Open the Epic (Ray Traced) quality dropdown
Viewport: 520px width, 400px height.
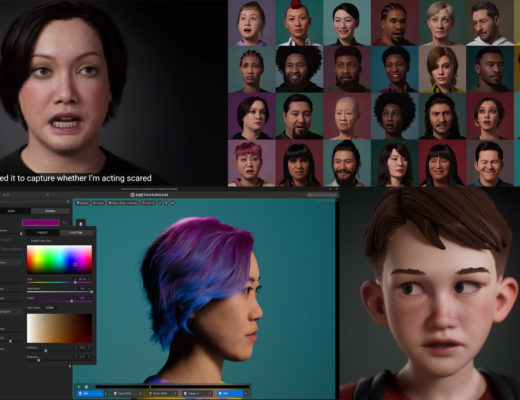(x=123, y=203)
